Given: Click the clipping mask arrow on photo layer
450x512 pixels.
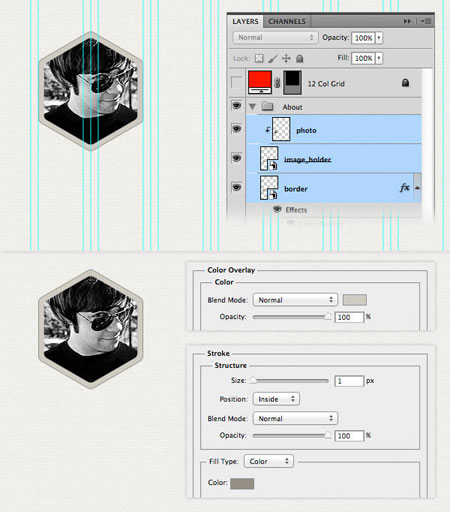Looking at the screenshot, I should (x=267, y=130).
